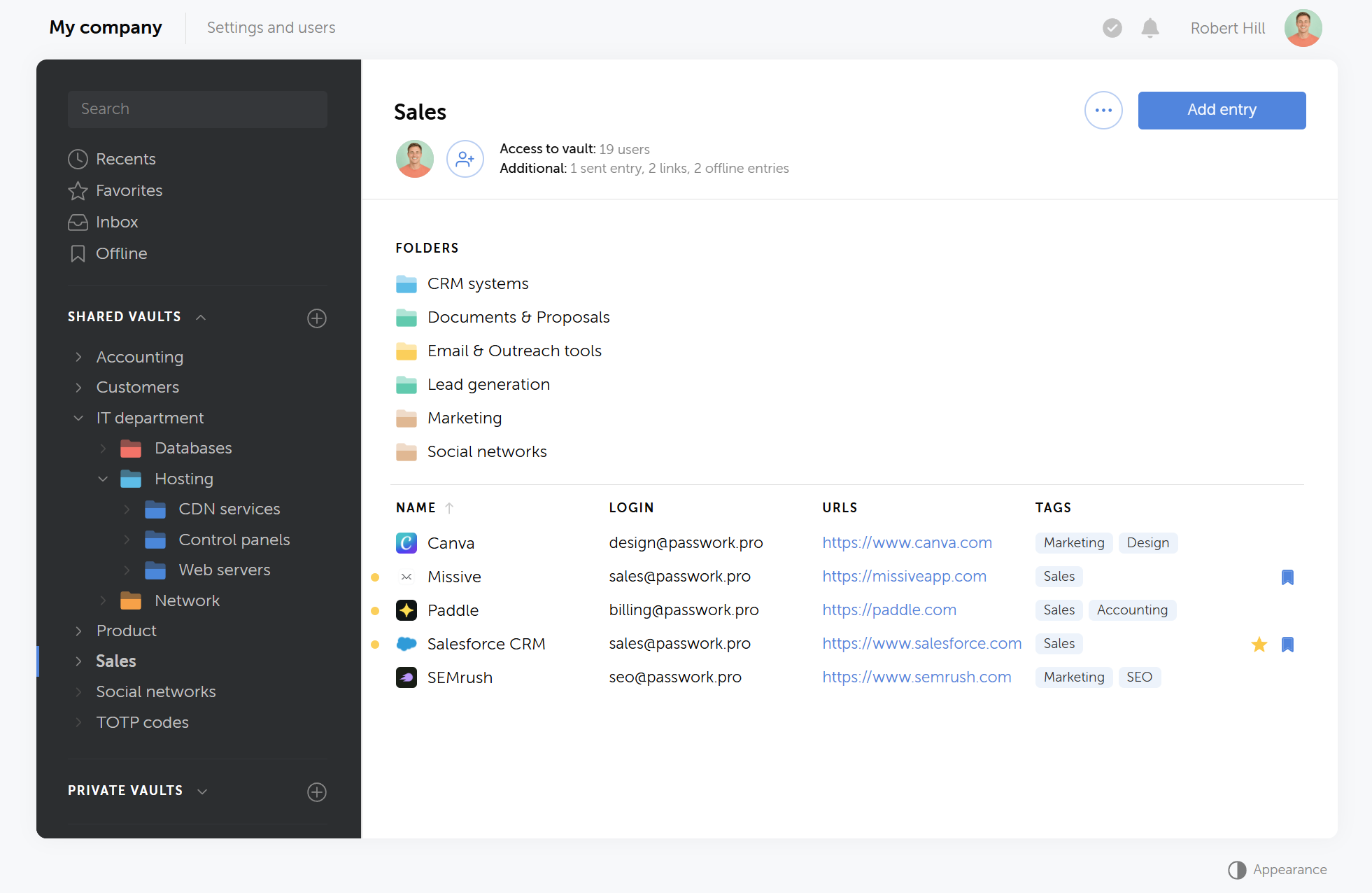Add a new shared vault plus icon
The height and width of the screenshot is (893, 1372).
pyautogui.click(x=317, y=318)
